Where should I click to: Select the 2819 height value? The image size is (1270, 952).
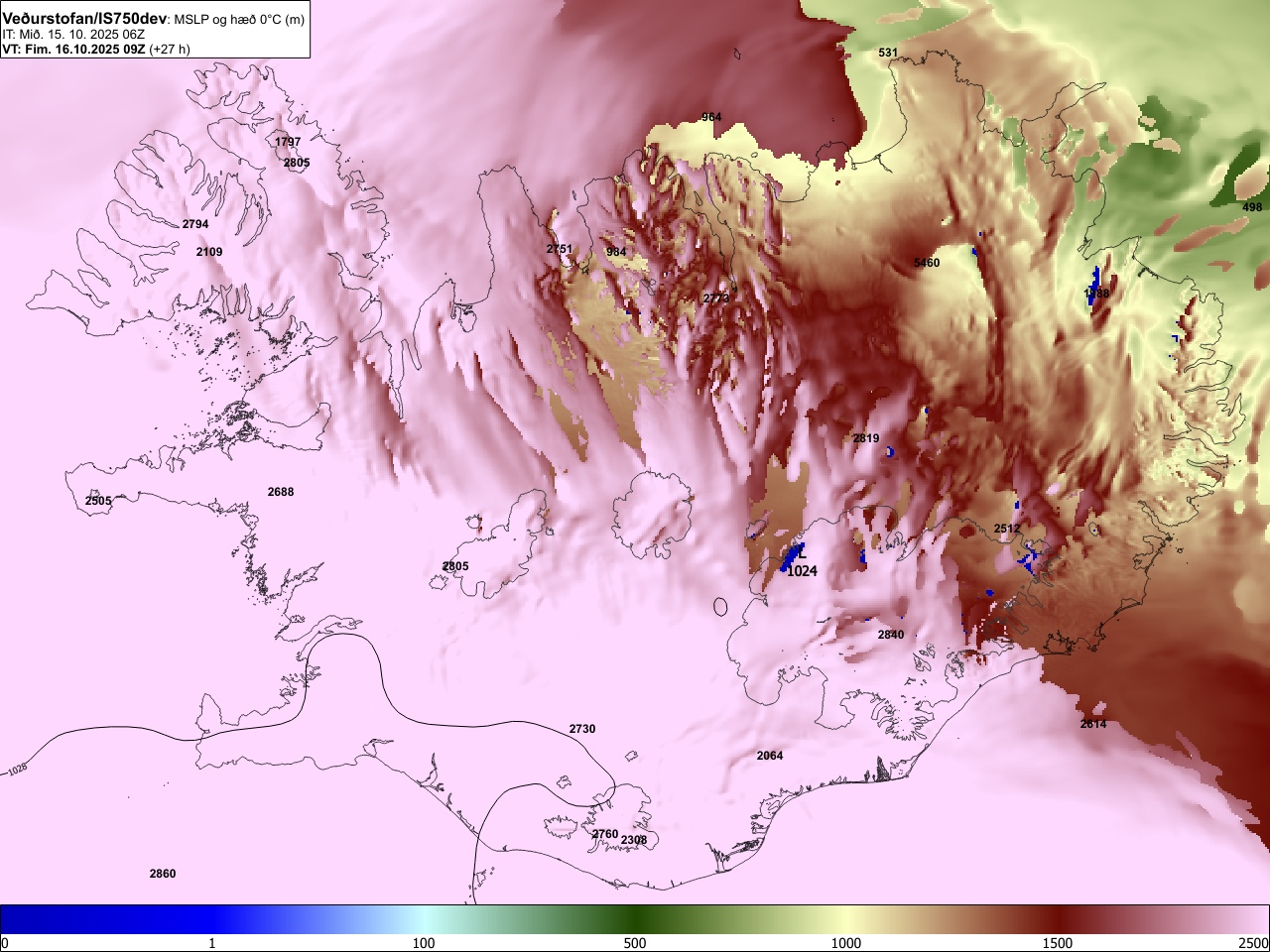pos(866,438)
